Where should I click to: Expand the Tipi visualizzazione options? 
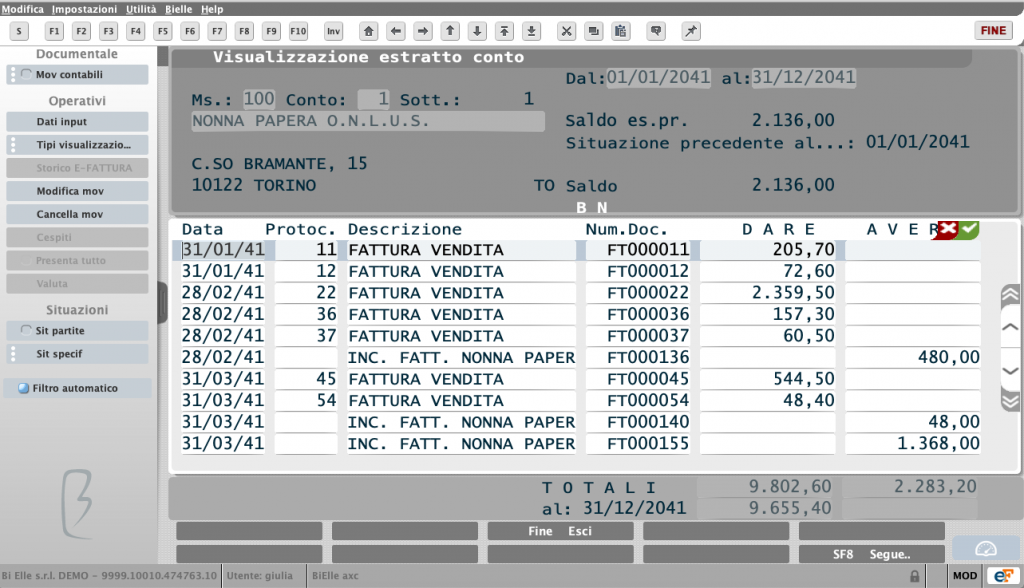pyautogui.click(x=13, y=144)
